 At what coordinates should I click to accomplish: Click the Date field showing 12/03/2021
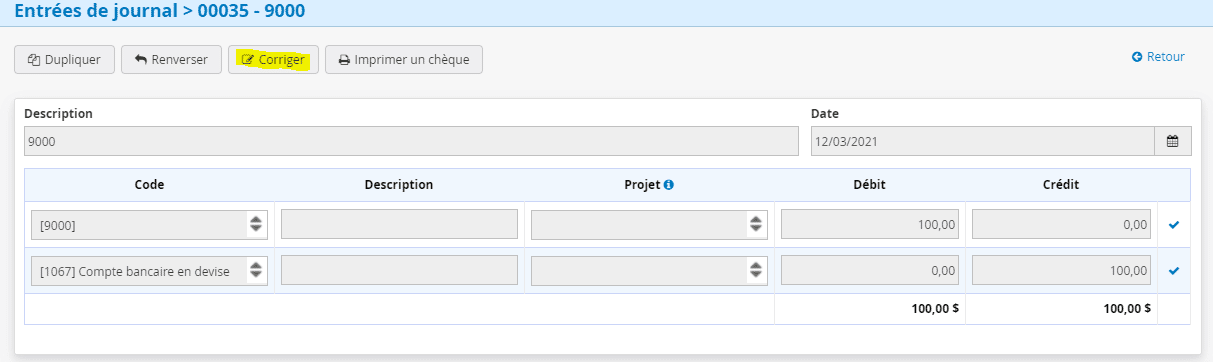point(982,141)
